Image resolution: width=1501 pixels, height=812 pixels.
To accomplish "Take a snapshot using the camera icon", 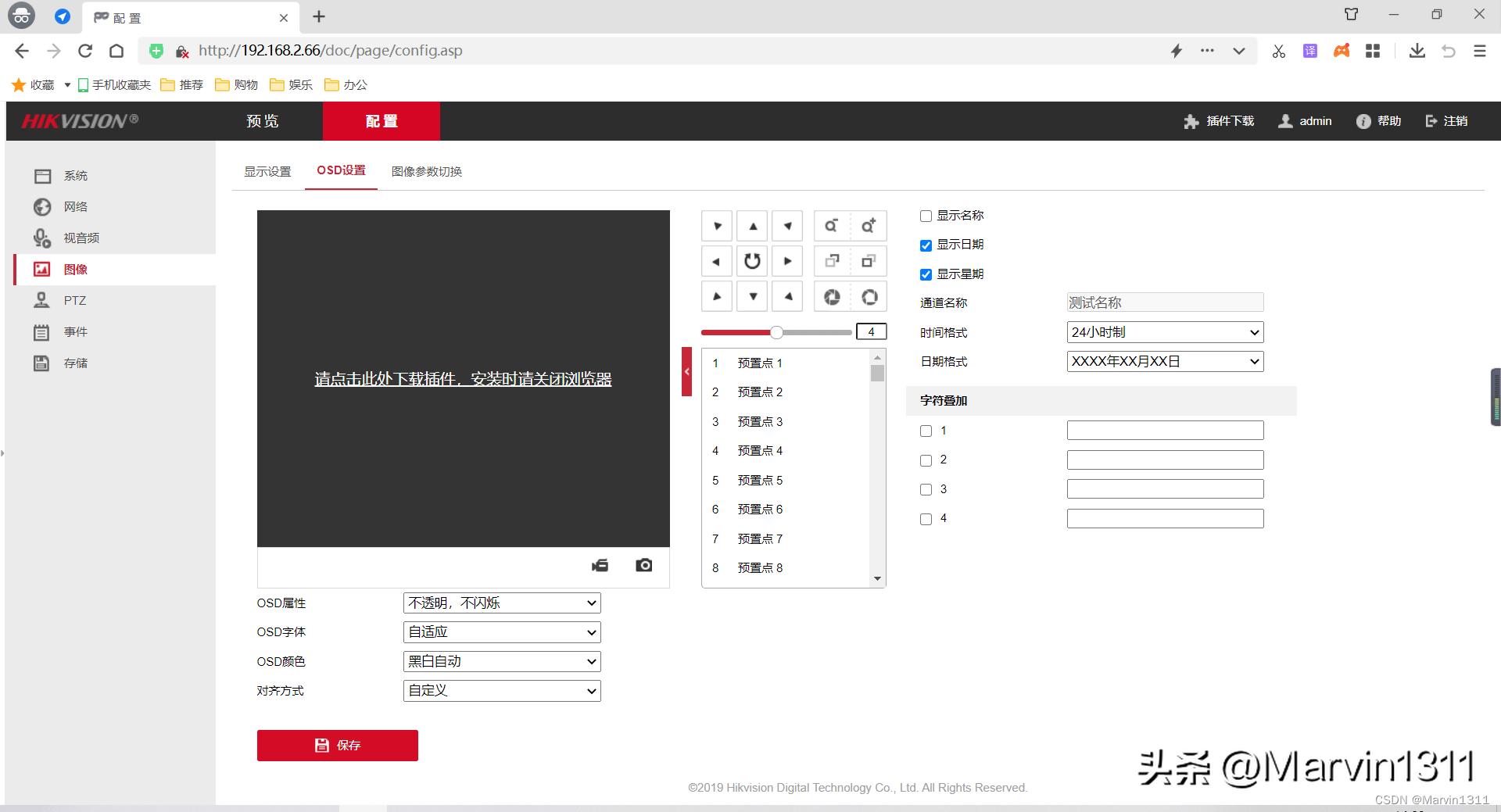I will click(643, 566).
